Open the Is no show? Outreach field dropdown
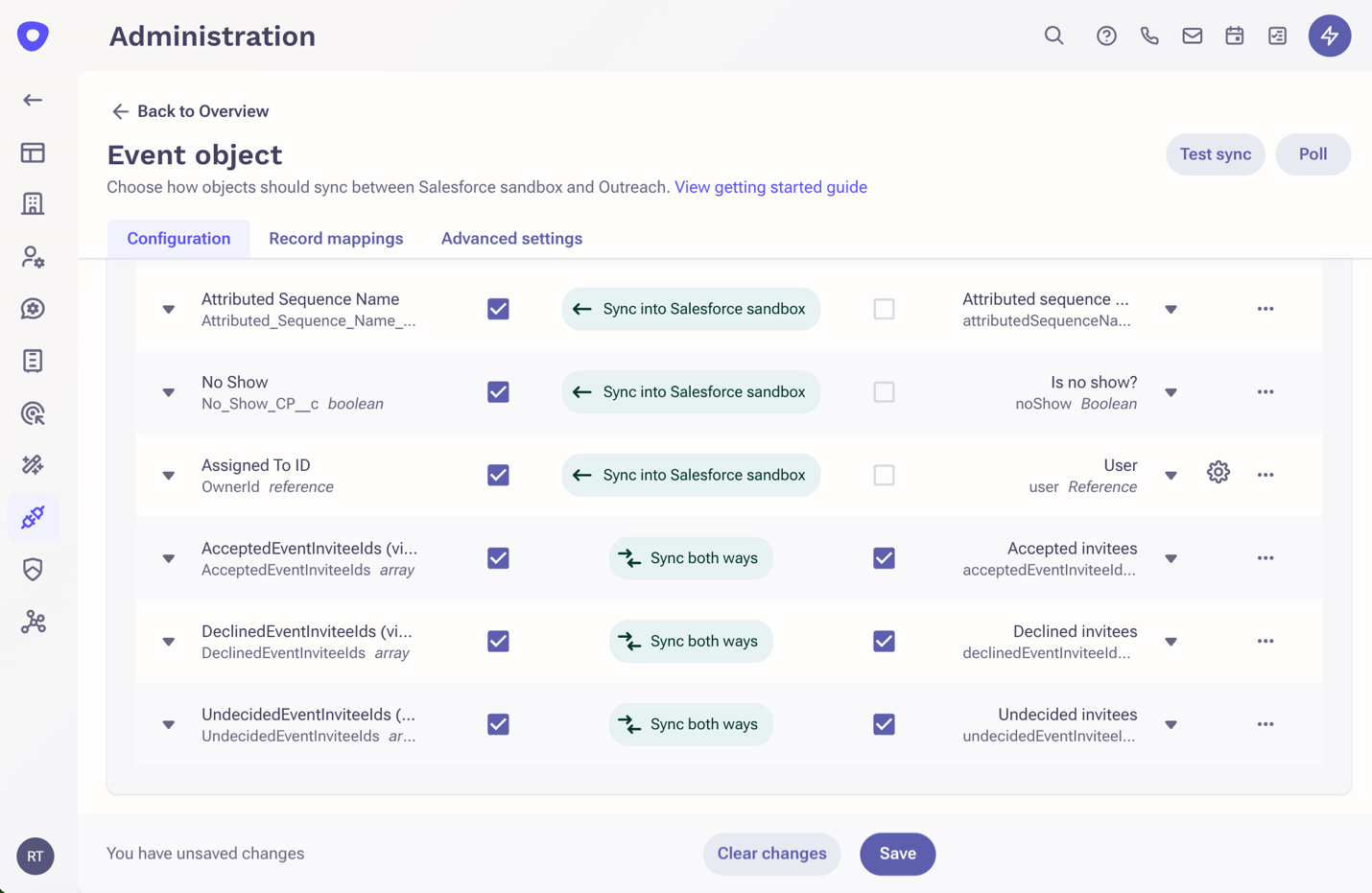1372x893 pixels. [x=1171, y=392]
